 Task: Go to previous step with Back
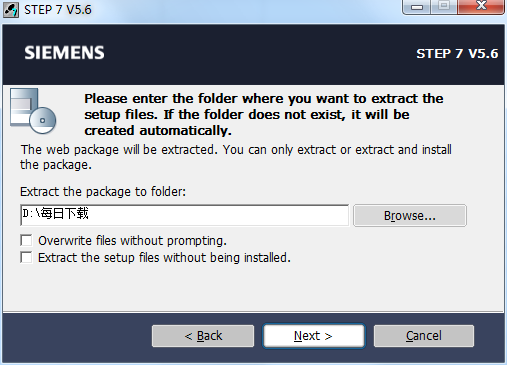(203, 336)
